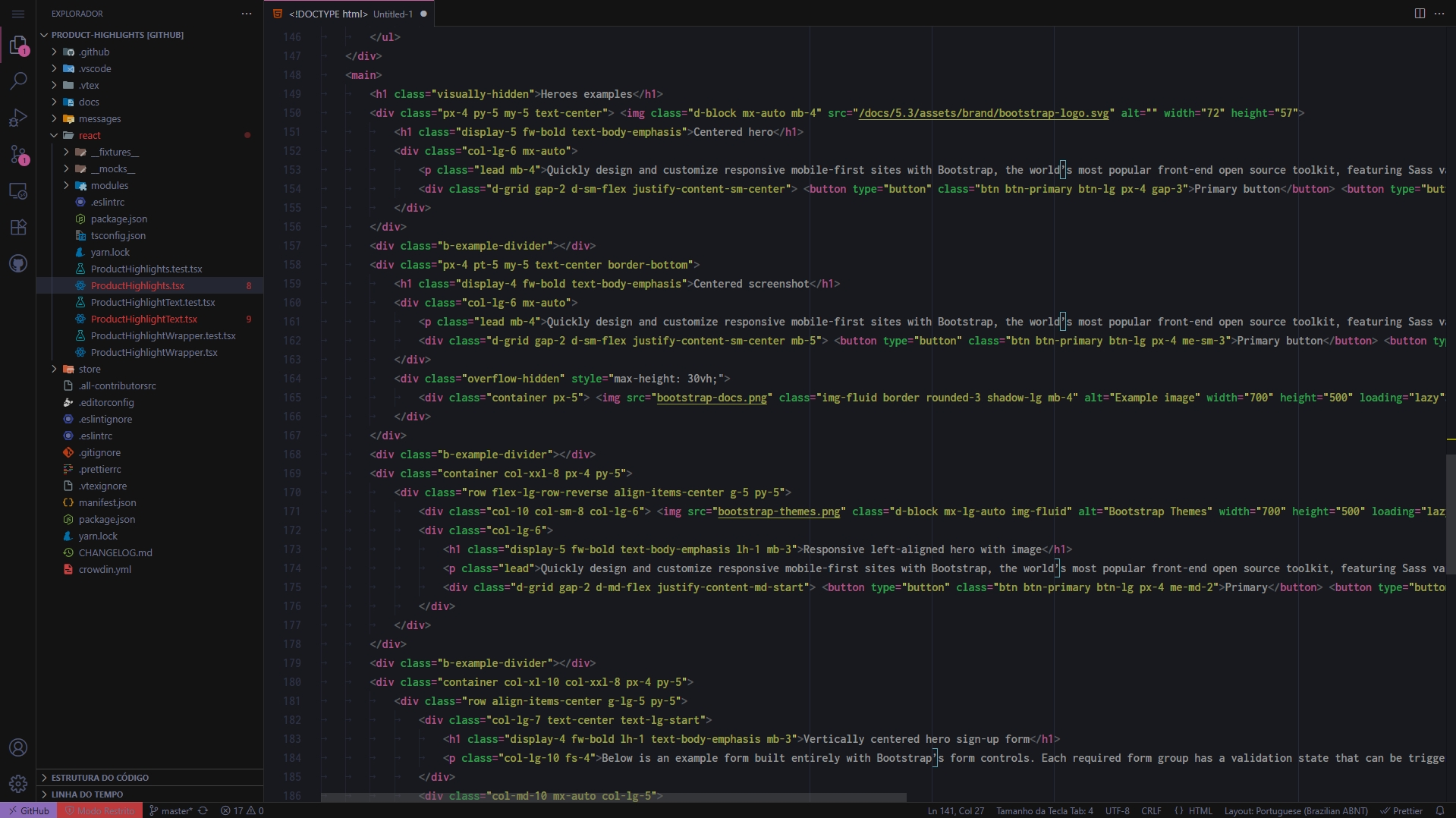Click Layout: Portuguese (Brazilian ABNT)
Image resolution: width=1456 pixels, height=818 pixels.
coord(1296,810)
